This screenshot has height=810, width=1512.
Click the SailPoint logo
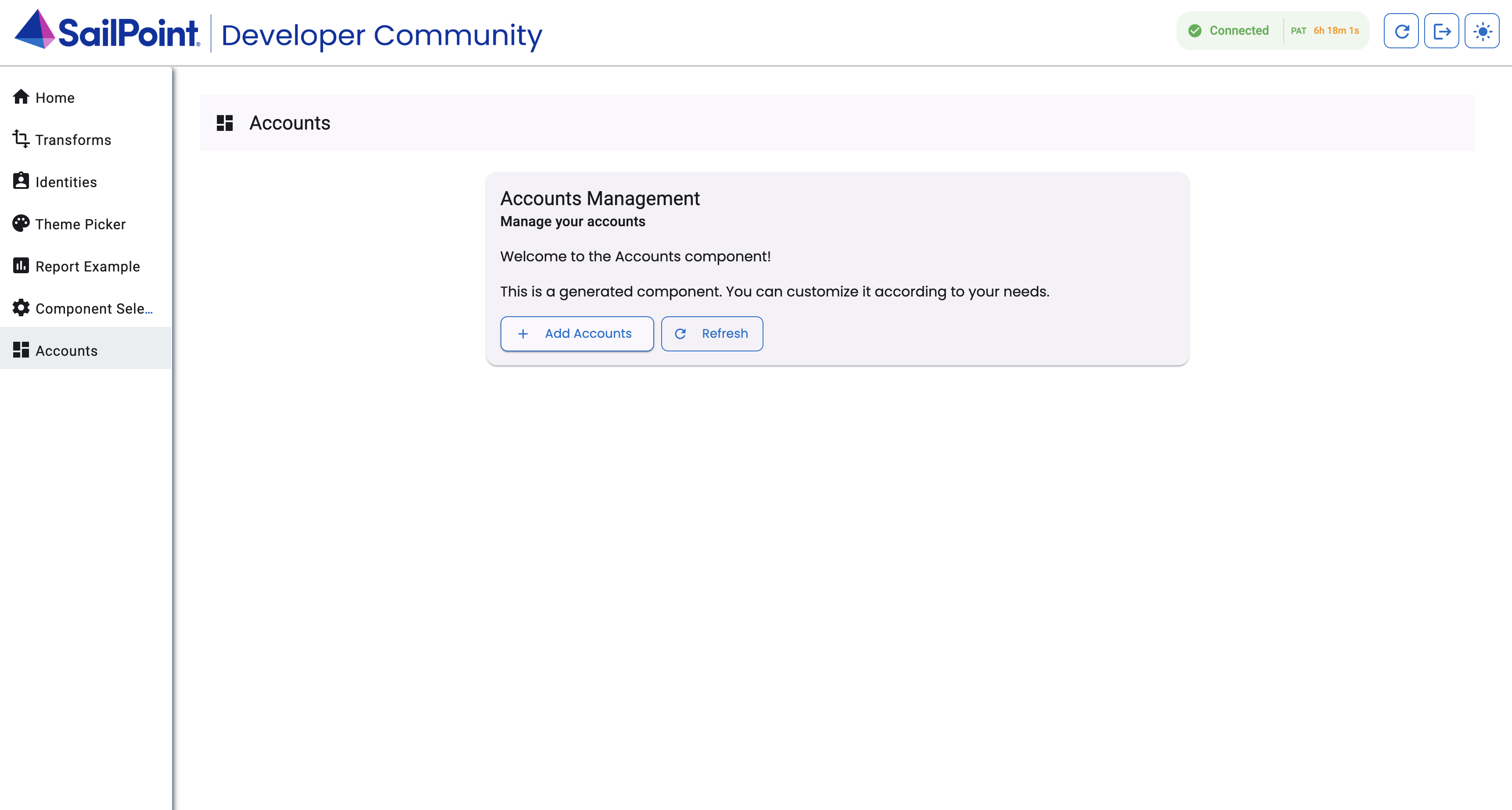pyautogui.click(x=107, y=33)
